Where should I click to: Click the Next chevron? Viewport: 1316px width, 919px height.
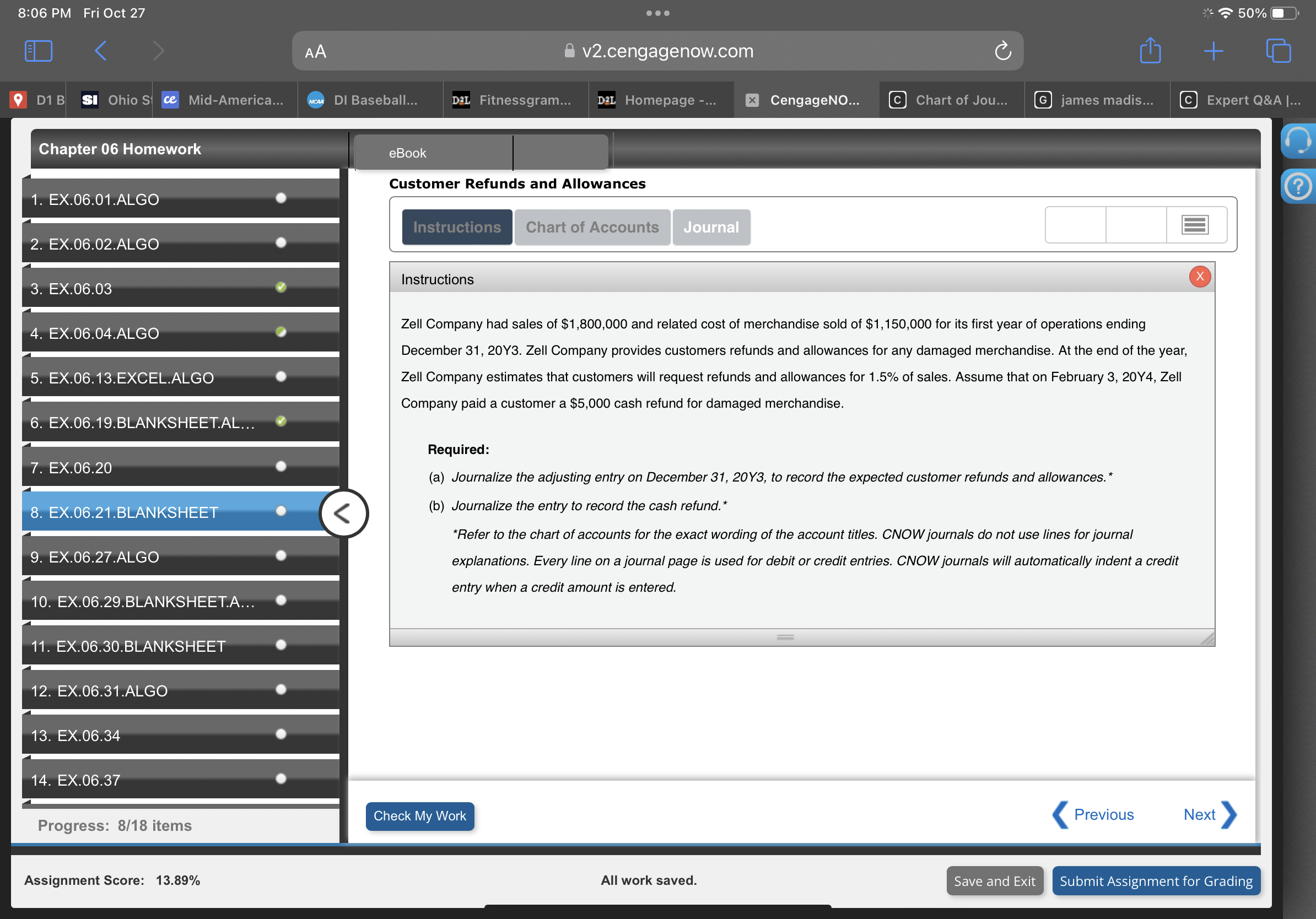pyautogui.click(x=1228, y=815)
